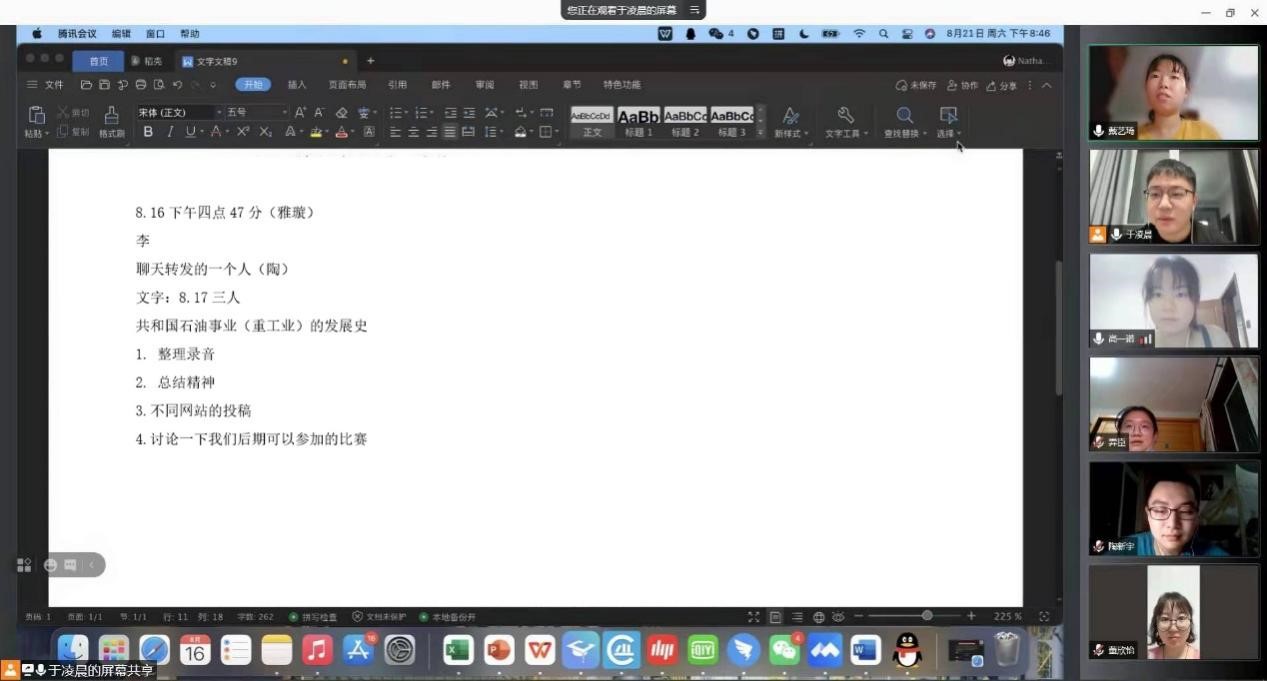Screen dimensions: 1267x681
Task: Apply the Heading 1 (标题 1) style
Action: click(x=638, y=121)
